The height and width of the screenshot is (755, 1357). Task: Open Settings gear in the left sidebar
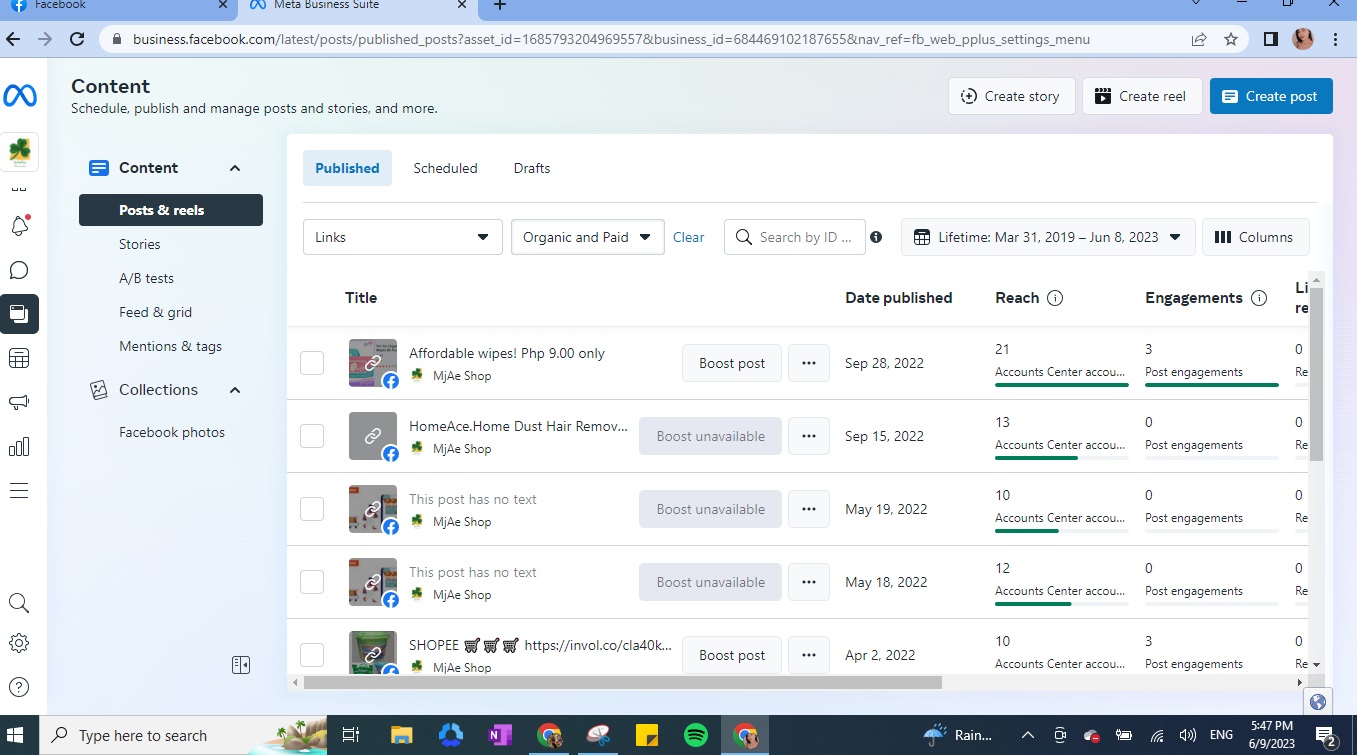pyautogui.click(x=19, y=643)
